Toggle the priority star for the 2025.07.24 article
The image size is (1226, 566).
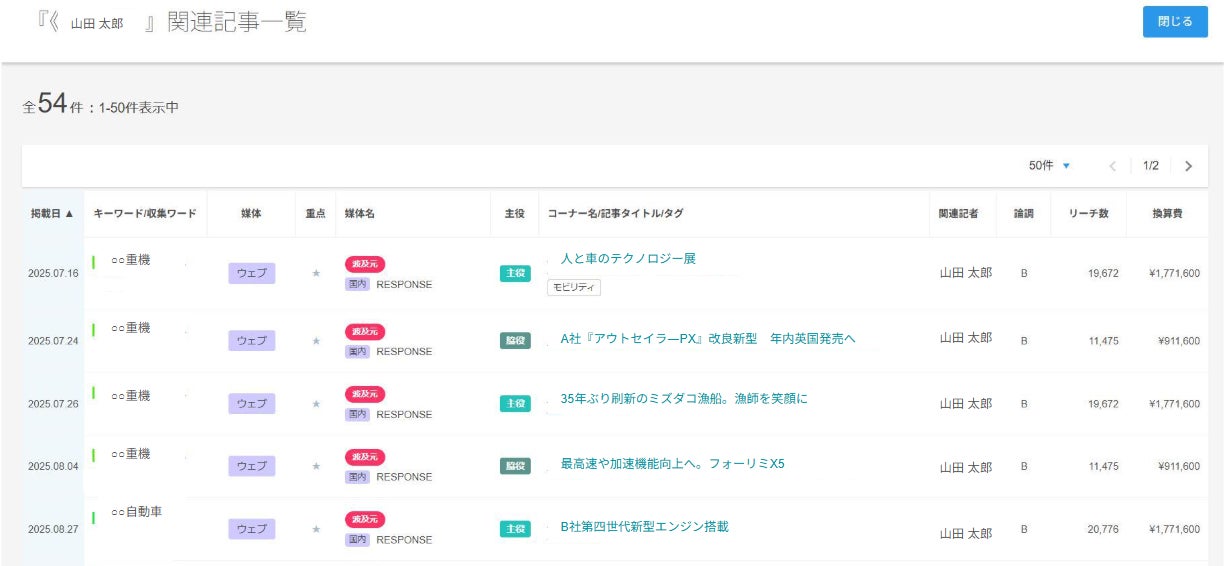(x=316, y=341)
